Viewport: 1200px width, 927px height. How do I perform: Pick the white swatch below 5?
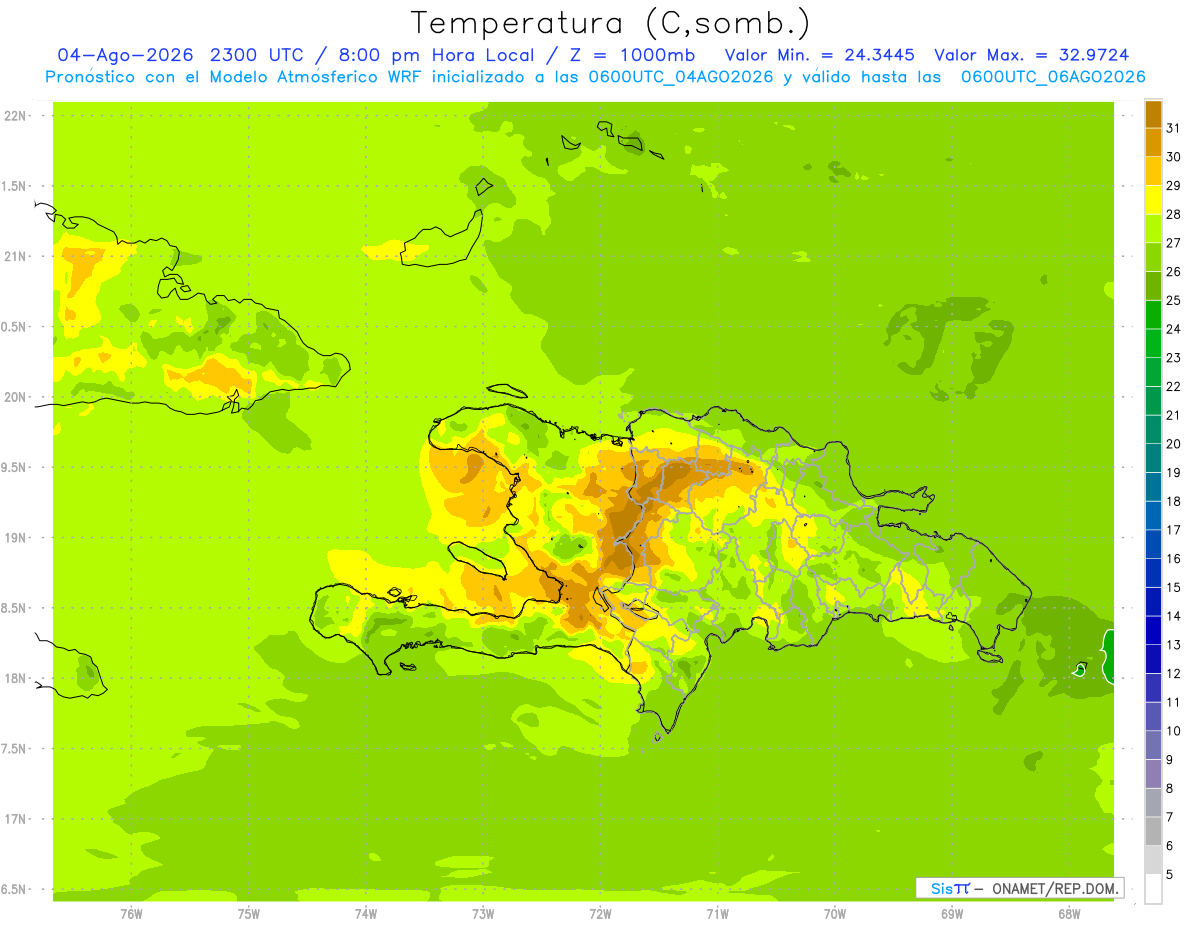point(1153,889)
